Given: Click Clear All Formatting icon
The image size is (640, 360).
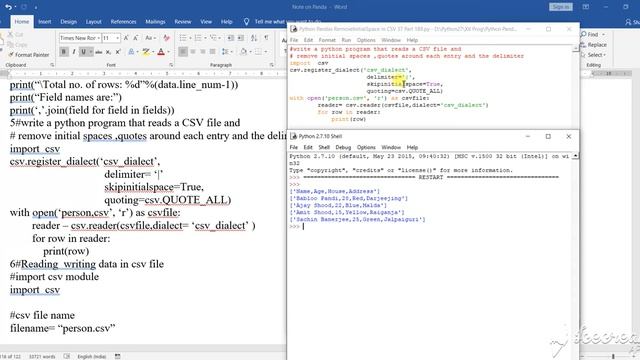Looking at the screenshot, I should [x=166, y=38].
